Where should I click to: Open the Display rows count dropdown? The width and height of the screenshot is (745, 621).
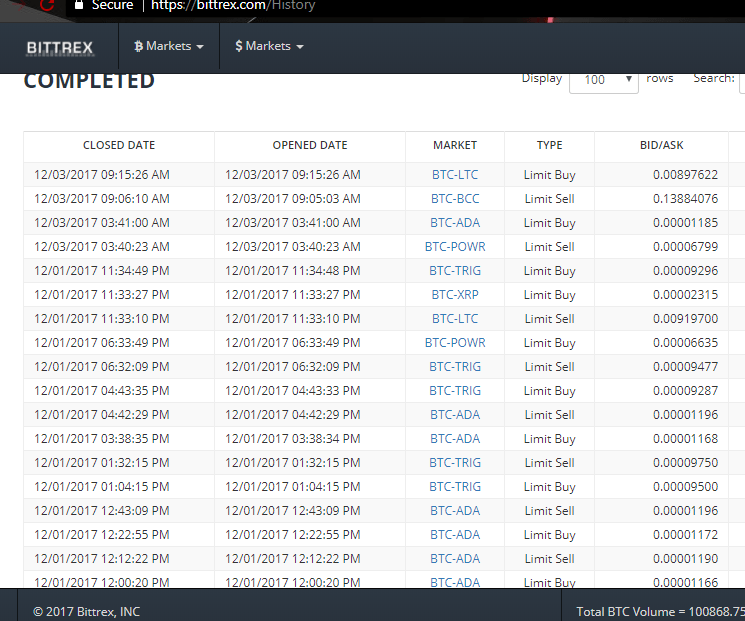point(603,80)
